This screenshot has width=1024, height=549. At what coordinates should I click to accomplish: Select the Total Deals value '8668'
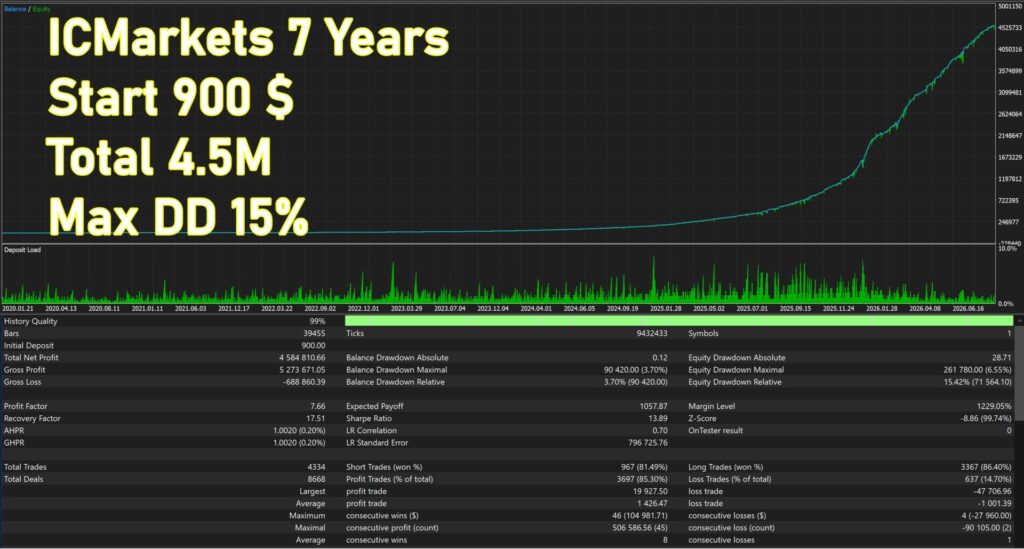[x=316, y=479]
